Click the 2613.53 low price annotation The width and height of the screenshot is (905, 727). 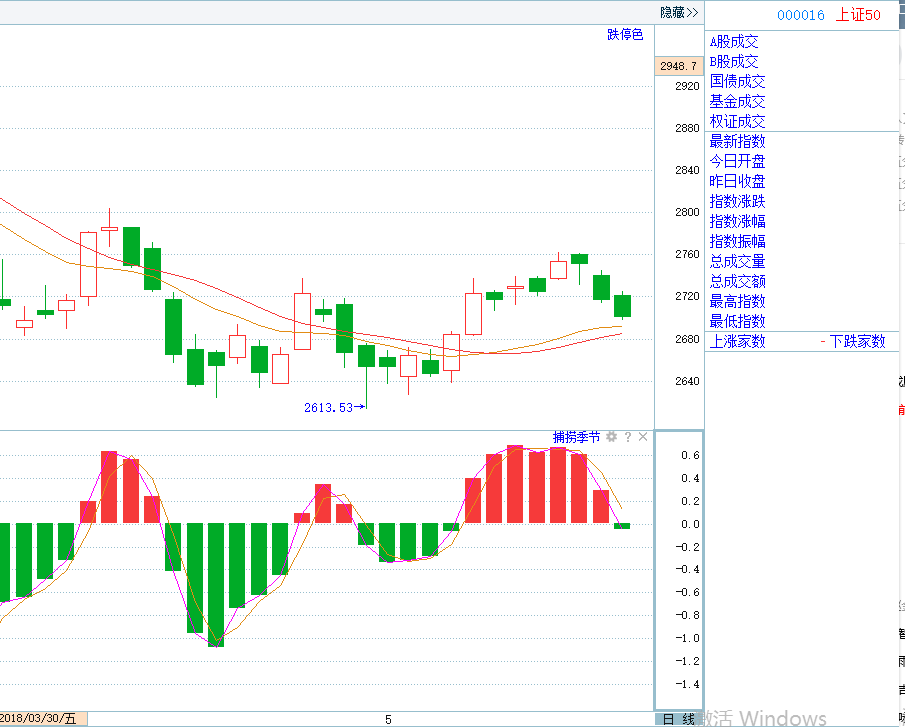tap(329, 407)
